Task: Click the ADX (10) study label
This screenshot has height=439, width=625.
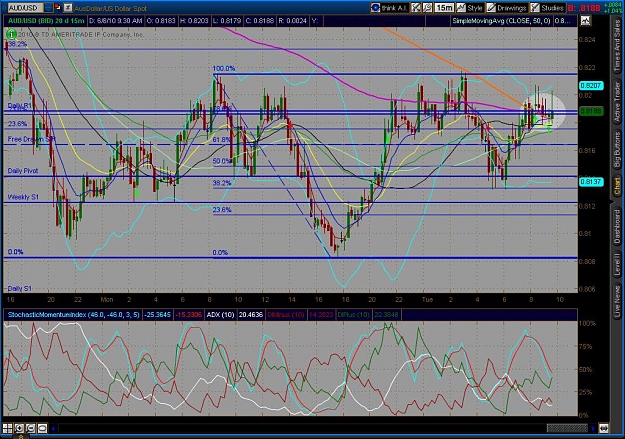Action: click(x=220, y=315)
